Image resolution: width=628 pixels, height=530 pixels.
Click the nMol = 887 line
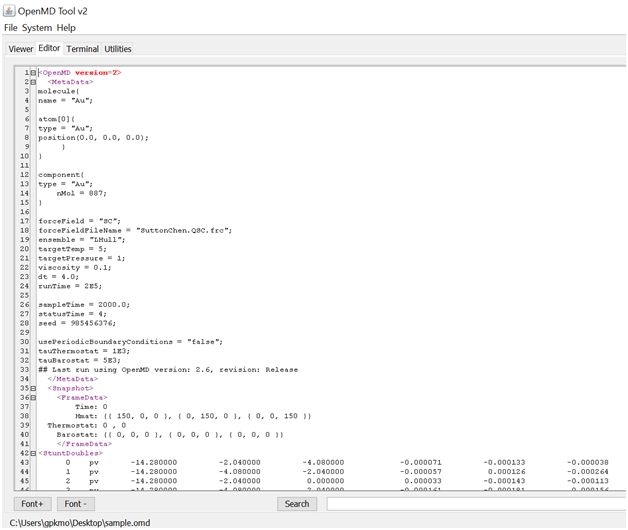coord(82,193)
